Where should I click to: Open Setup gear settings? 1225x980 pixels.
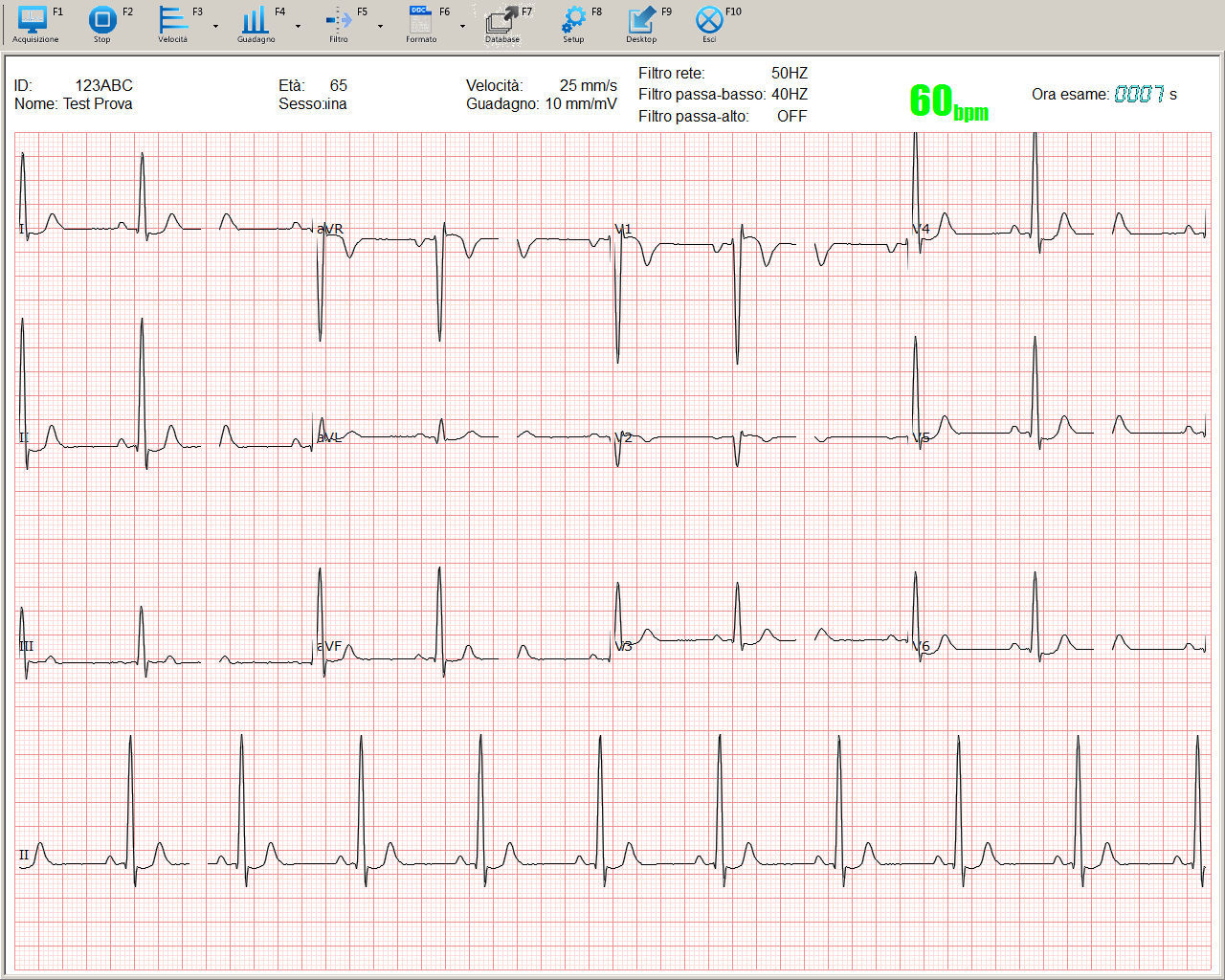(x=573, y=20)
